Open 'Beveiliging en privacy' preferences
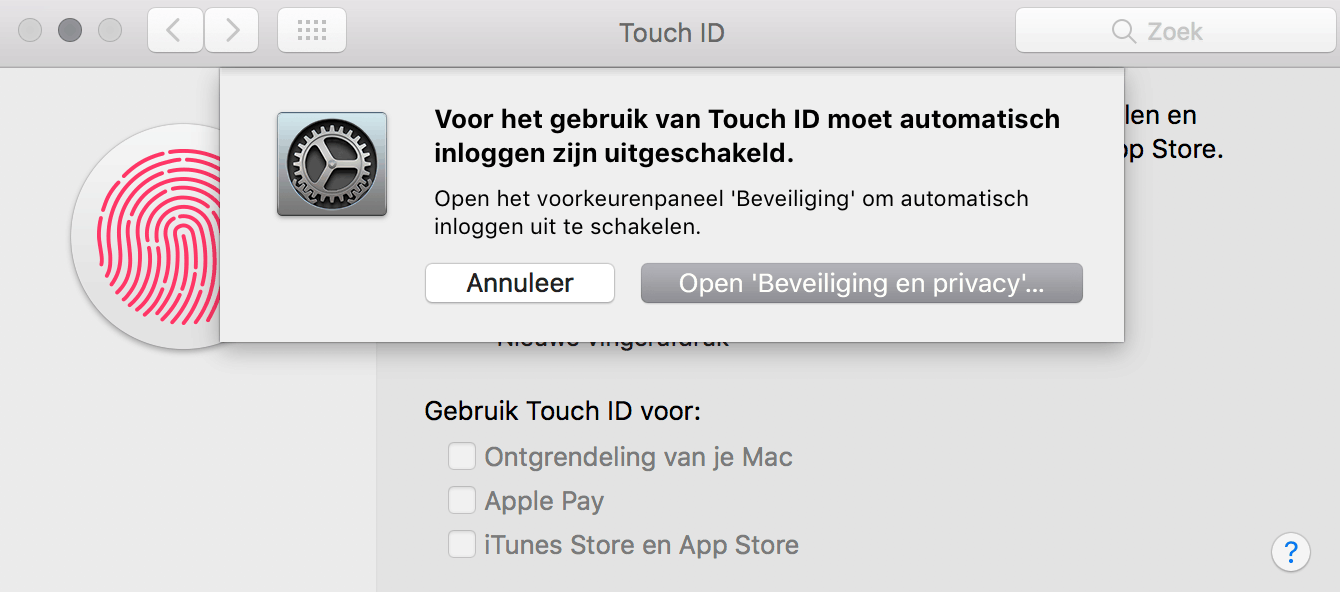The height and width of the screenshot is (592, 1340). (861, 283)
